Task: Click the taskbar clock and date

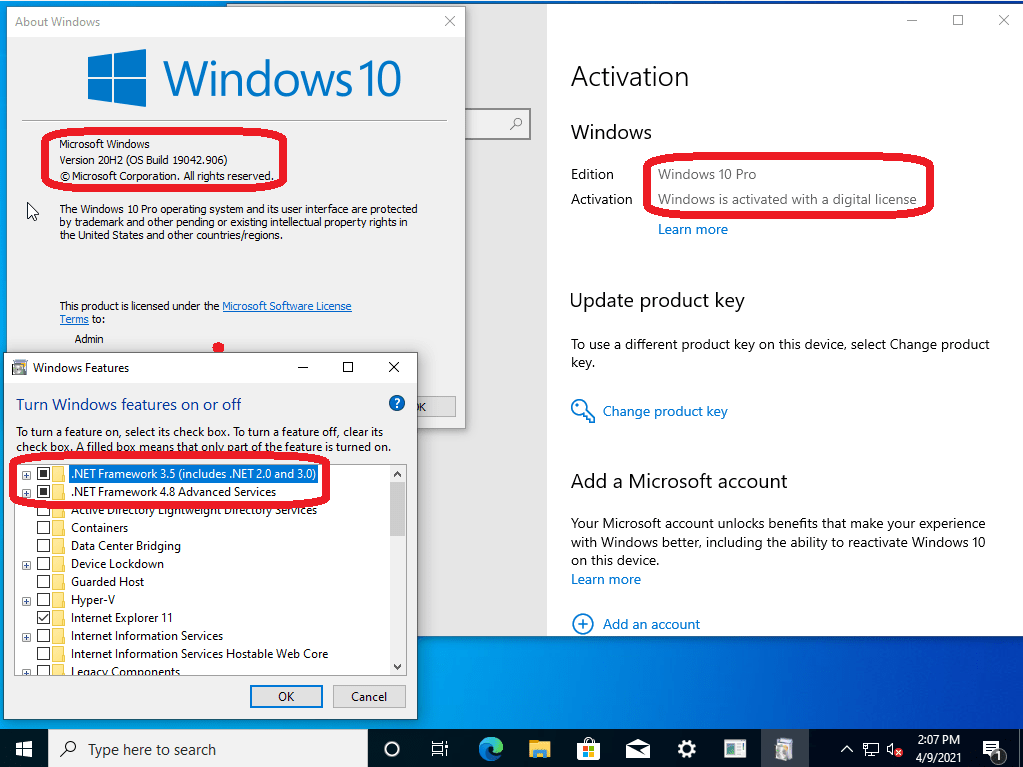Action: coord(938,749)
